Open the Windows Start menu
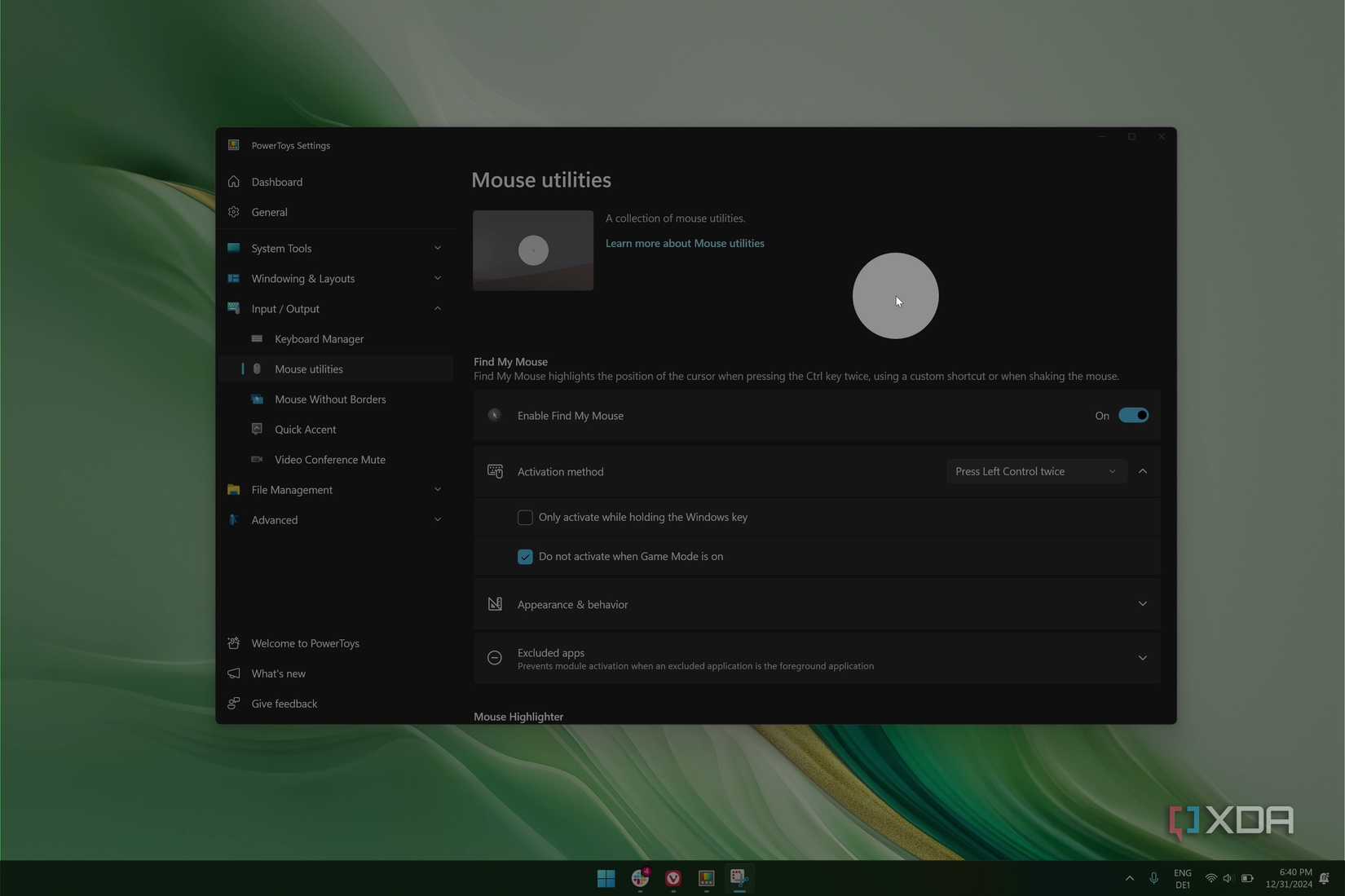The image size is (1345, 896). 606,878
